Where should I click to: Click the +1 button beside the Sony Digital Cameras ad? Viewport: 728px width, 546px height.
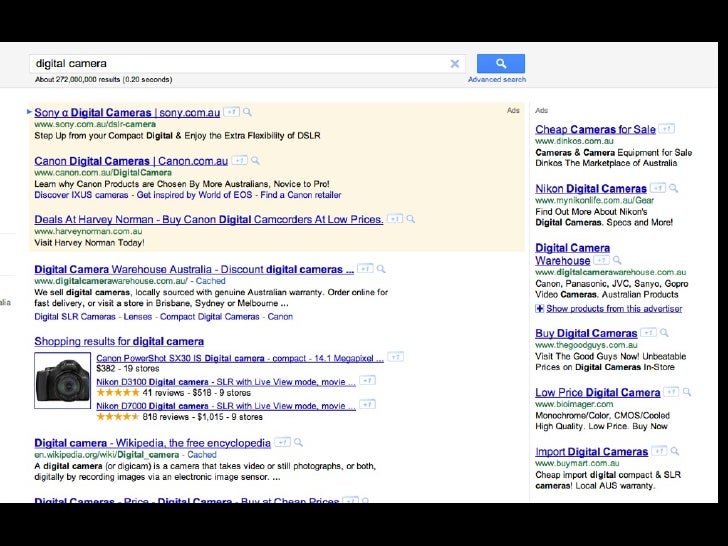[x=231, y=112]
